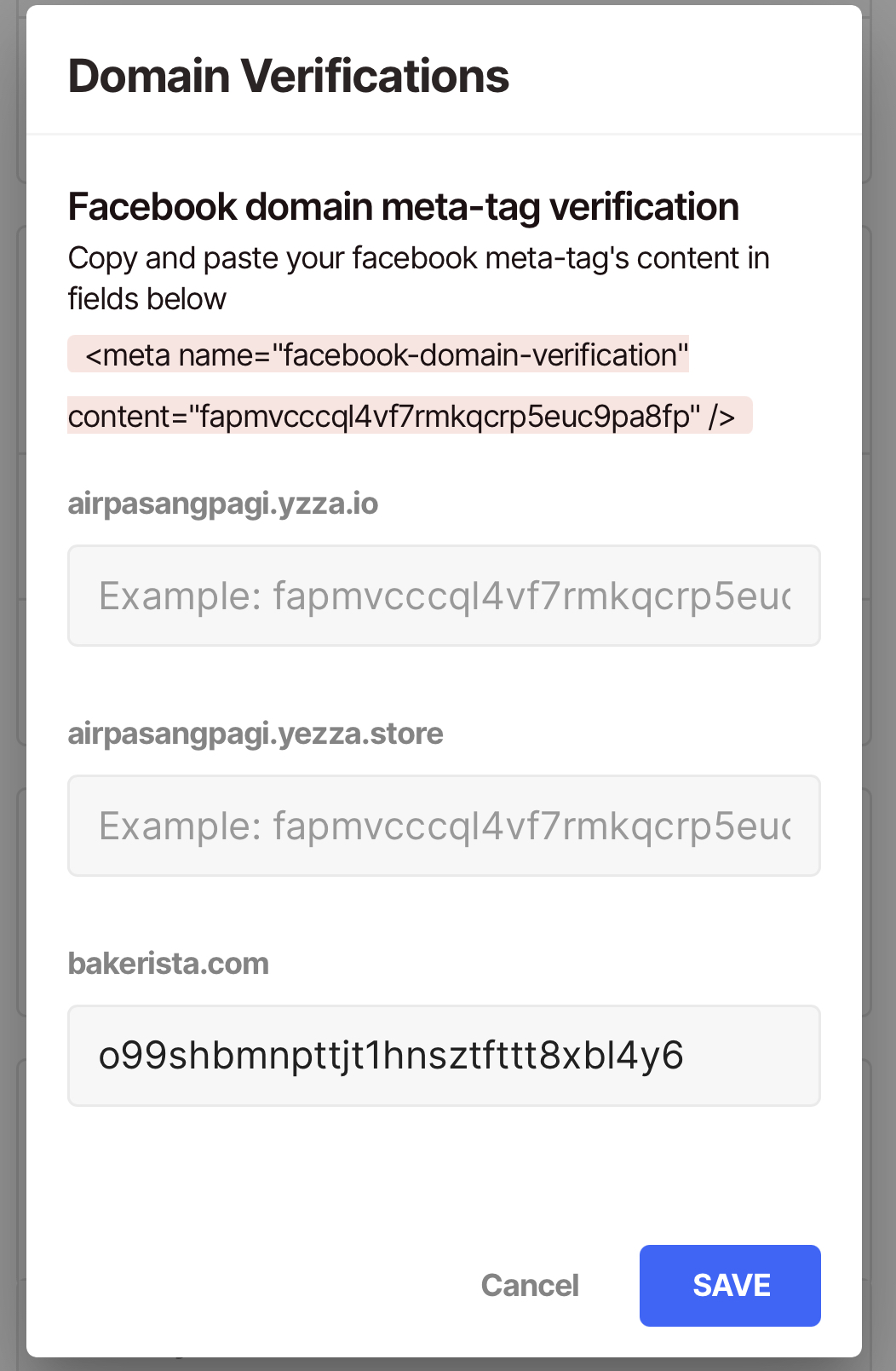The width and height of the screenshot is (896, 1371).
Task: Click the SAVE button
Action: [730, 1285]
